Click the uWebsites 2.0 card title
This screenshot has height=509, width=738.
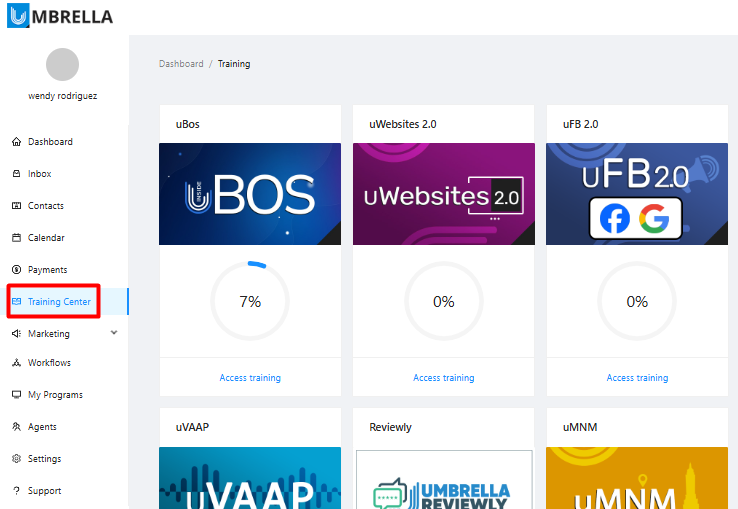tap(403, 124)
